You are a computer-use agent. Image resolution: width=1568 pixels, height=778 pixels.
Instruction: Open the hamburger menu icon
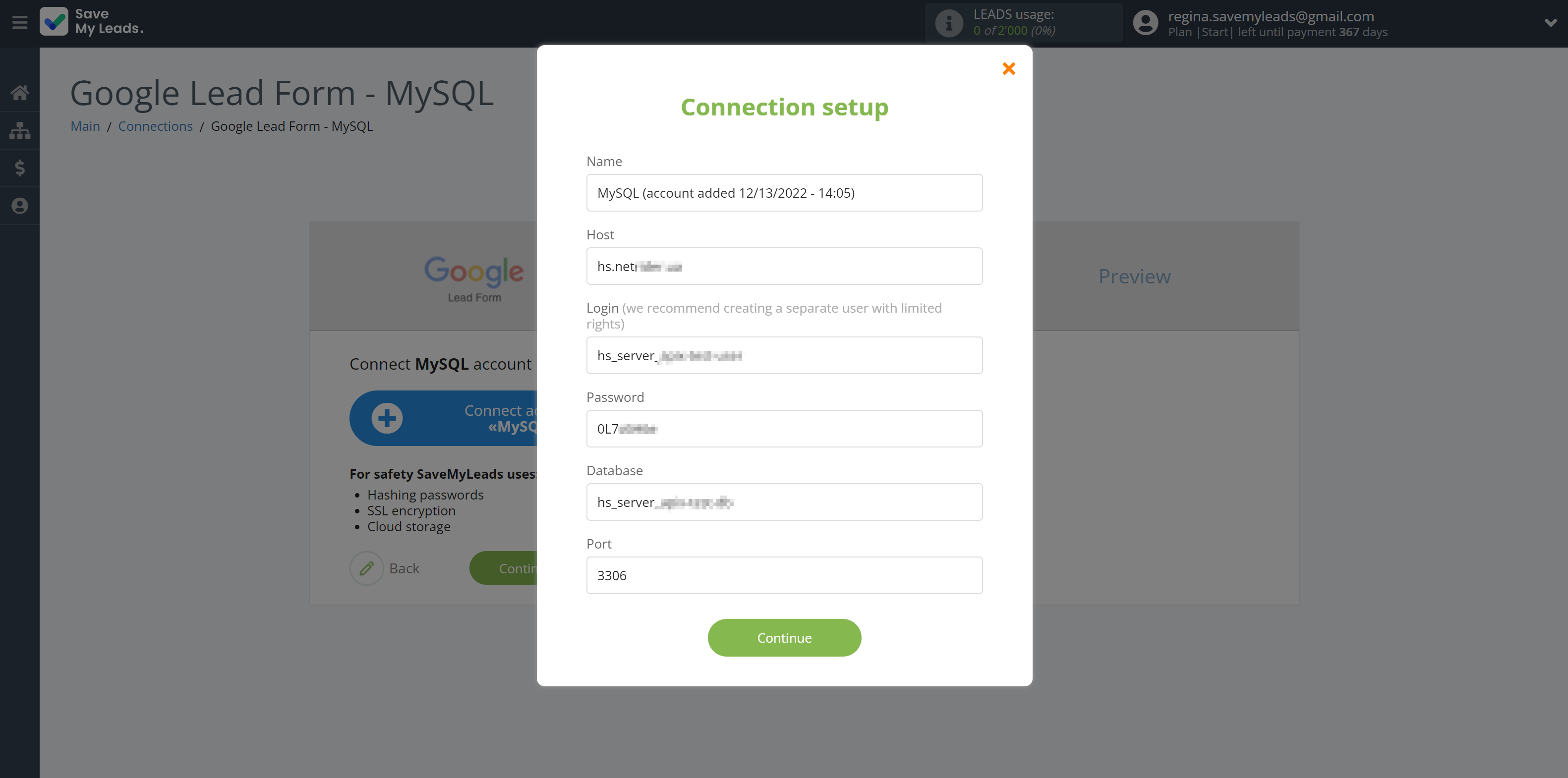point(19,22)
